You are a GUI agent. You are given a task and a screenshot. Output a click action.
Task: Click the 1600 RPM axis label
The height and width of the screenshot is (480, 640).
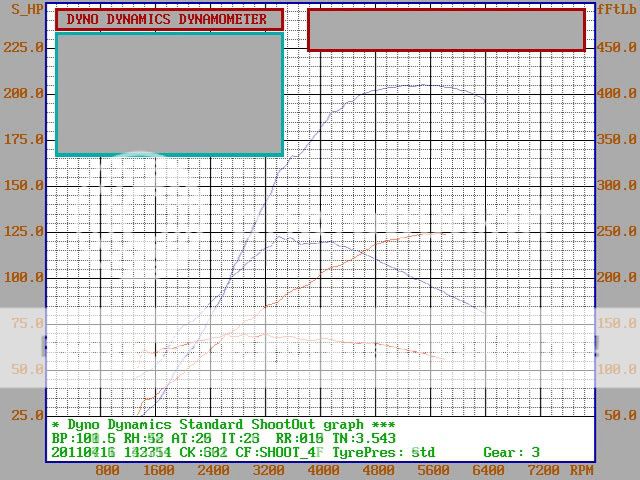159,470
